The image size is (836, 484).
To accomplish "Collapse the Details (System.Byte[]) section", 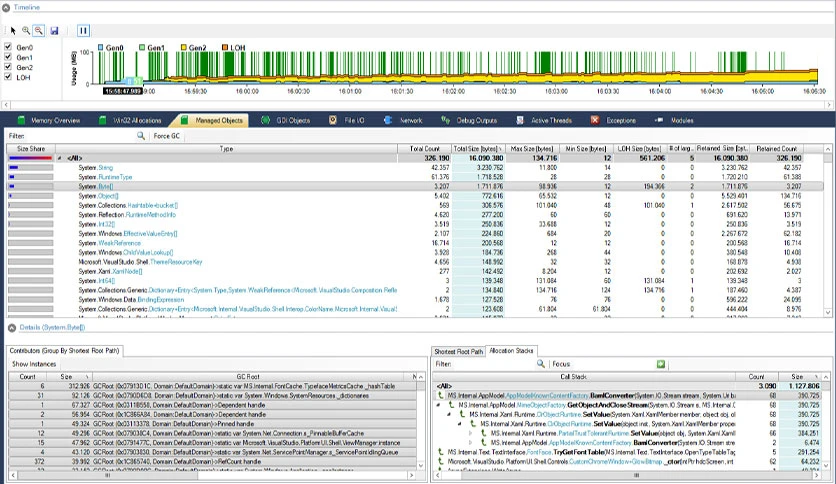I will point(12,328).
